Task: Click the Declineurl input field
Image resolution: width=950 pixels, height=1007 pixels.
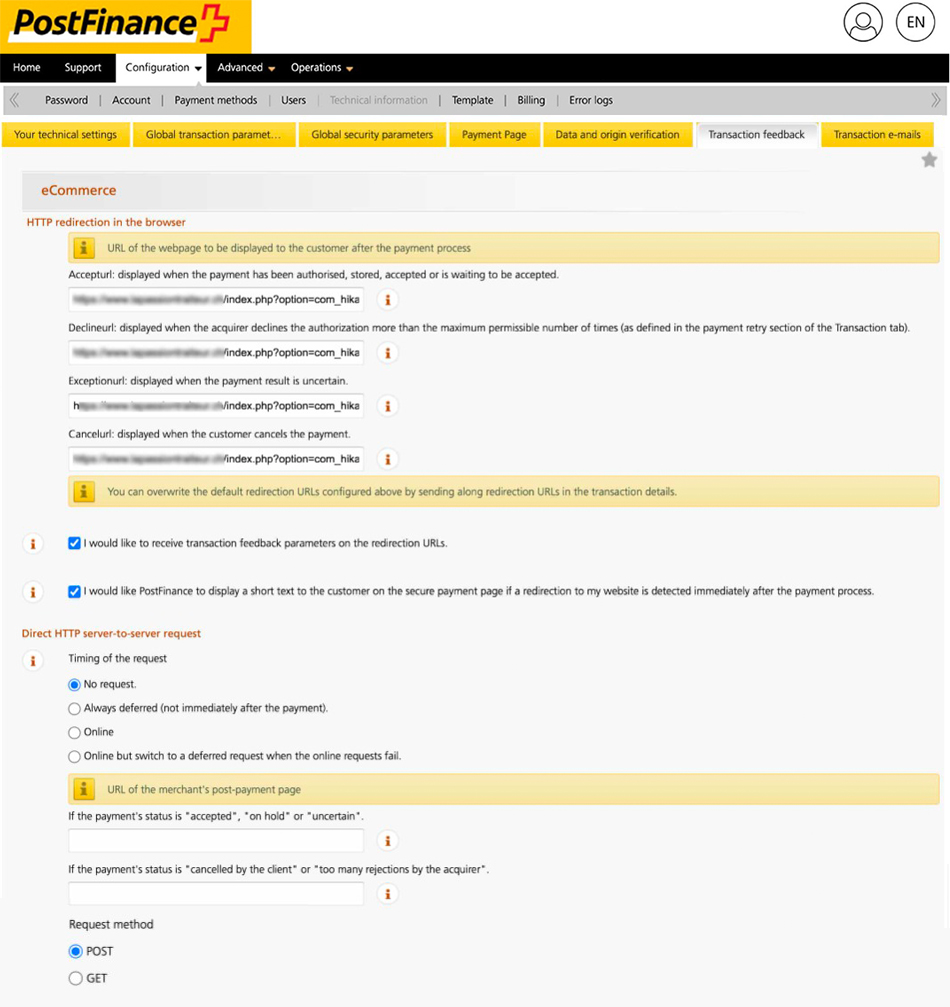Action: [216, 353]
